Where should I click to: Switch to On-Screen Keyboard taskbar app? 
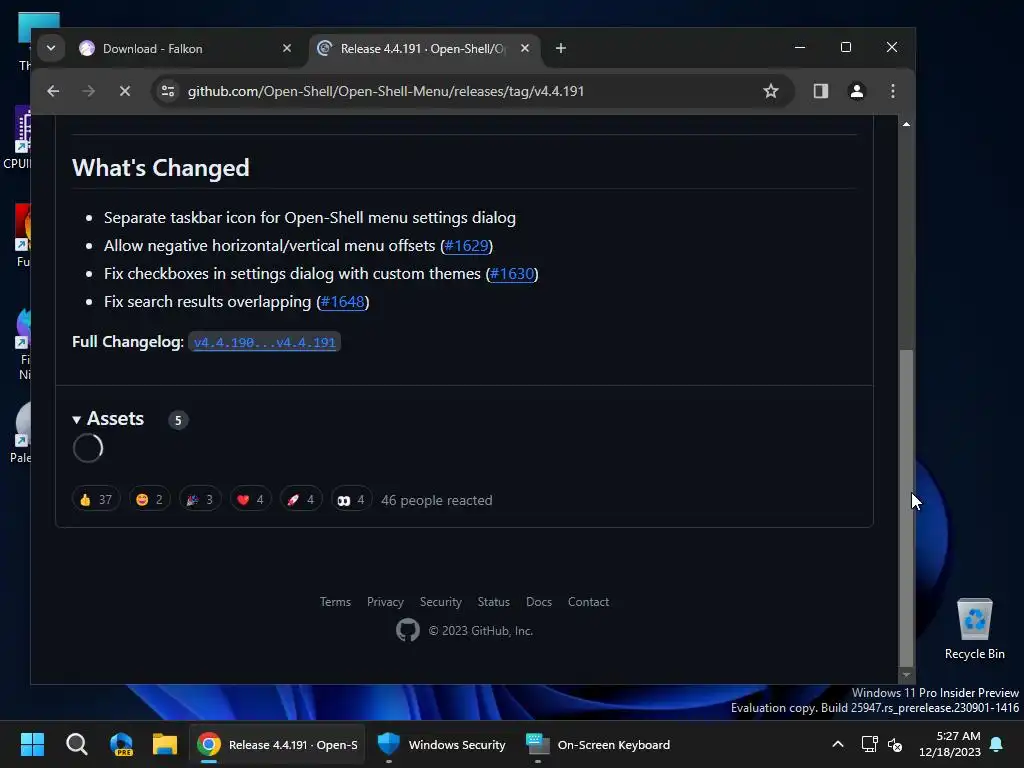[599, 744]
